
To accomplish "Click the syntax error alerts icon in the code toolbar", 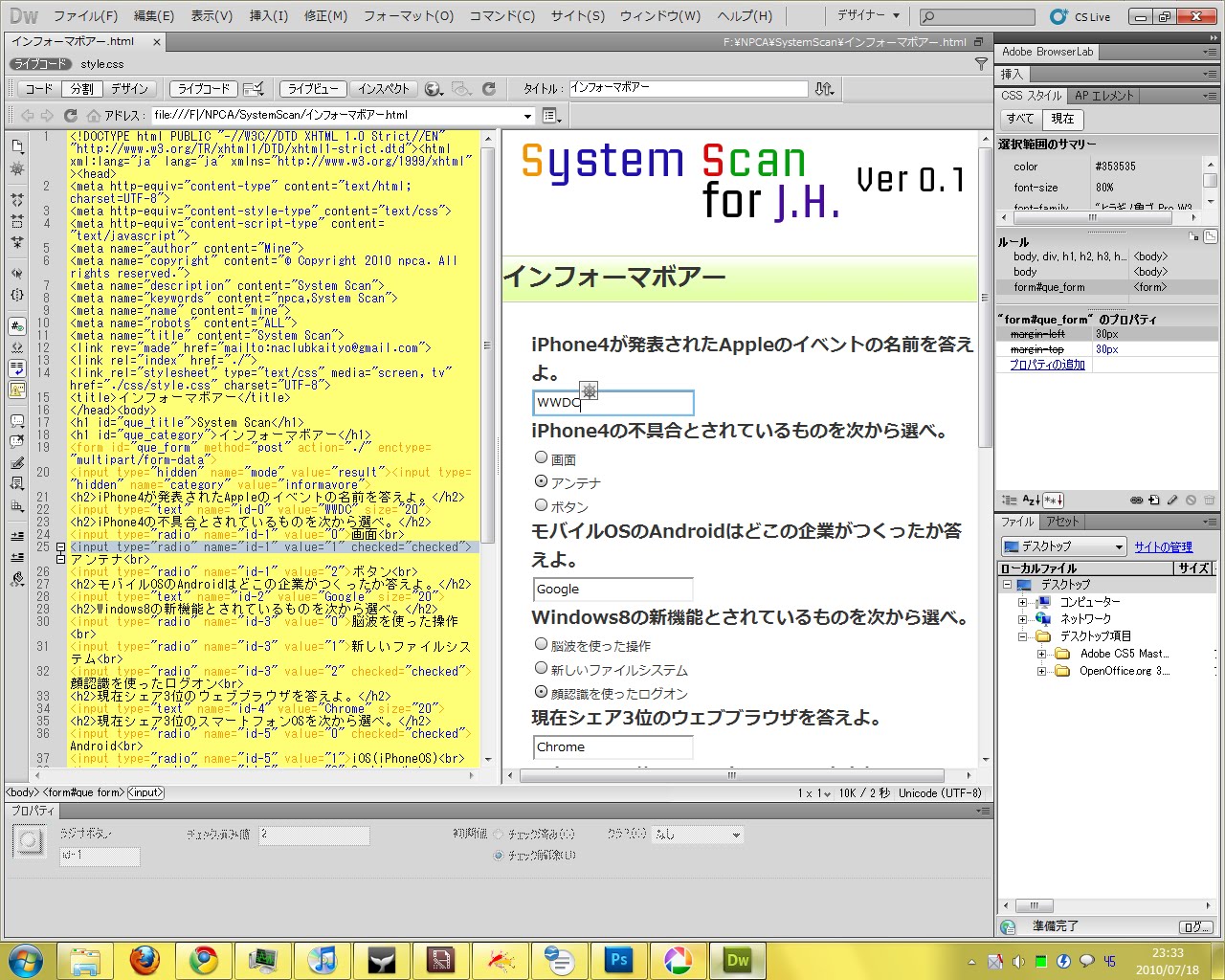I will 17,390.
